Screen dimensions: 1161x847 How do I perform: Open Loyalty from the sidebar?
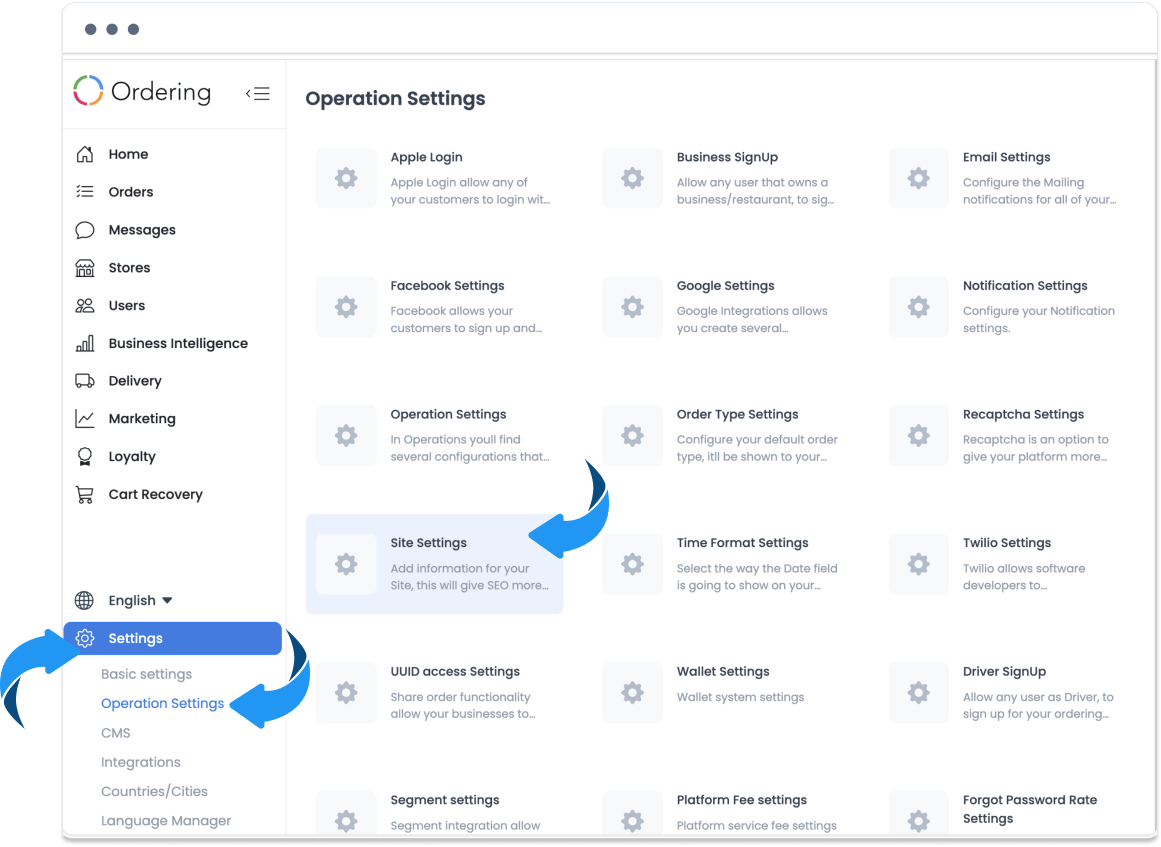tap(132, 457)
